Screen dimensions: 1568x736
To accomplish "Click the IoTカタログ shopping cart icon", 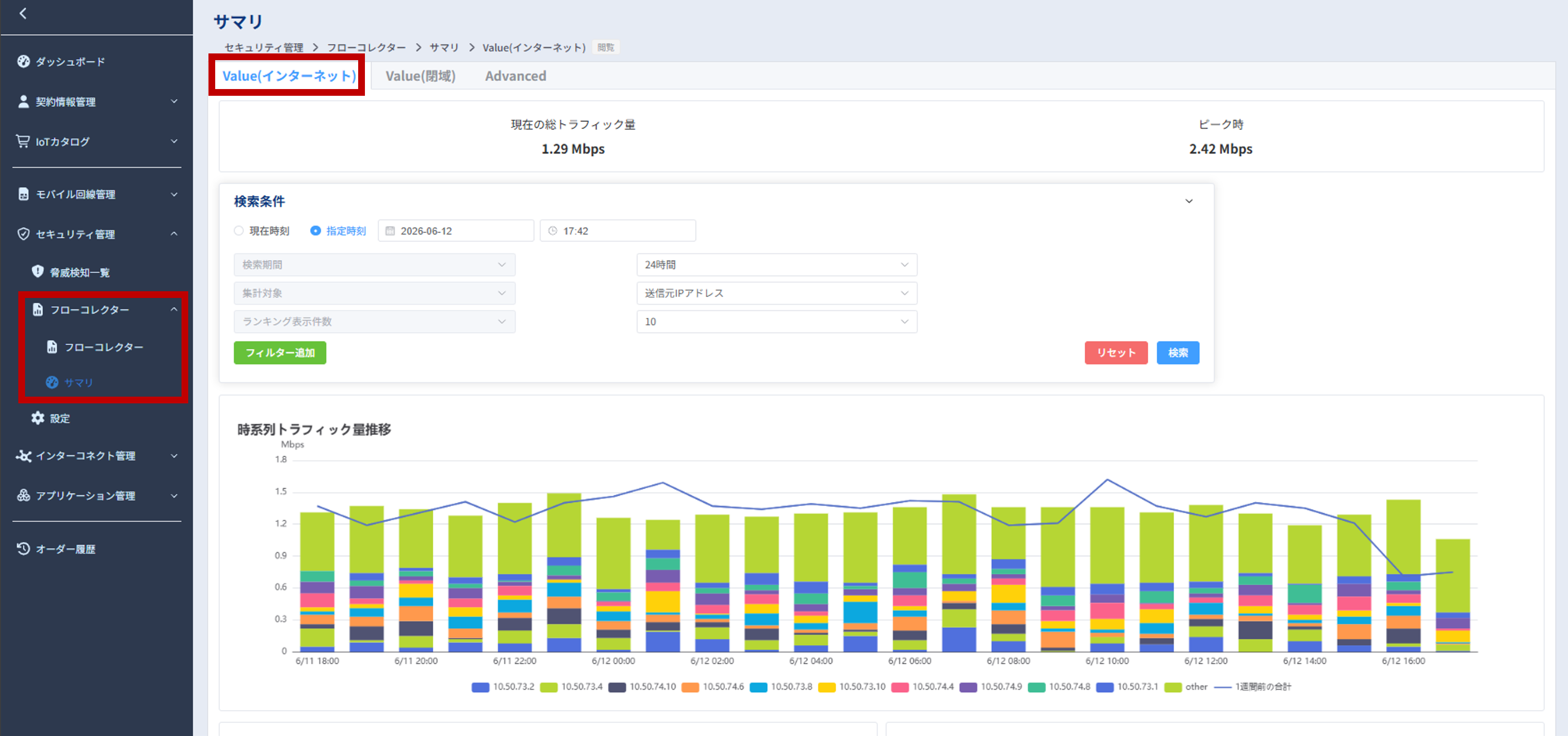I will (x=23, y=141).
